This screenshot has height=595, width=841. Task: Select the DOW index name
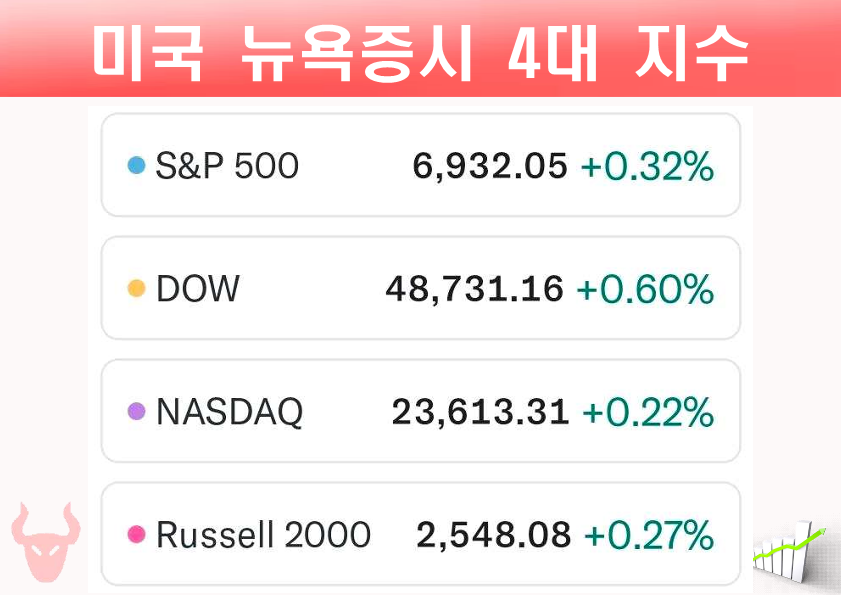(x=198, y=290)
